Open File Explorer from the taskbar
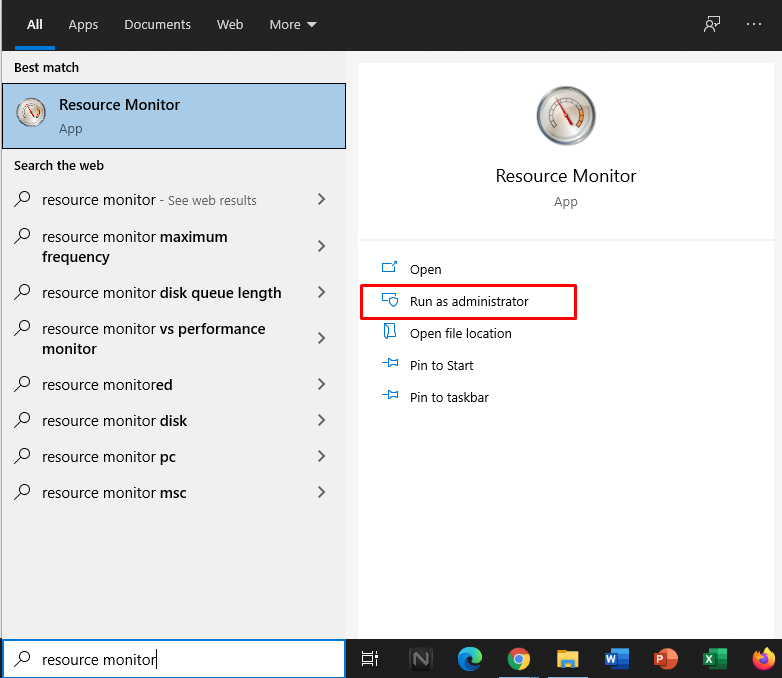 pyautogui.click(x=568, y=659)
